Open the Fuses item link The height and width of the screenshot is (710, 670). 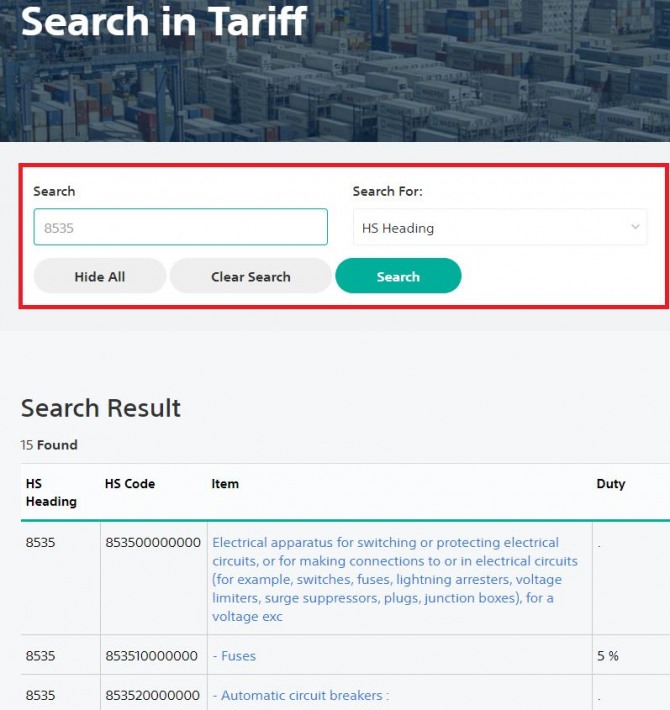point(234,656)
